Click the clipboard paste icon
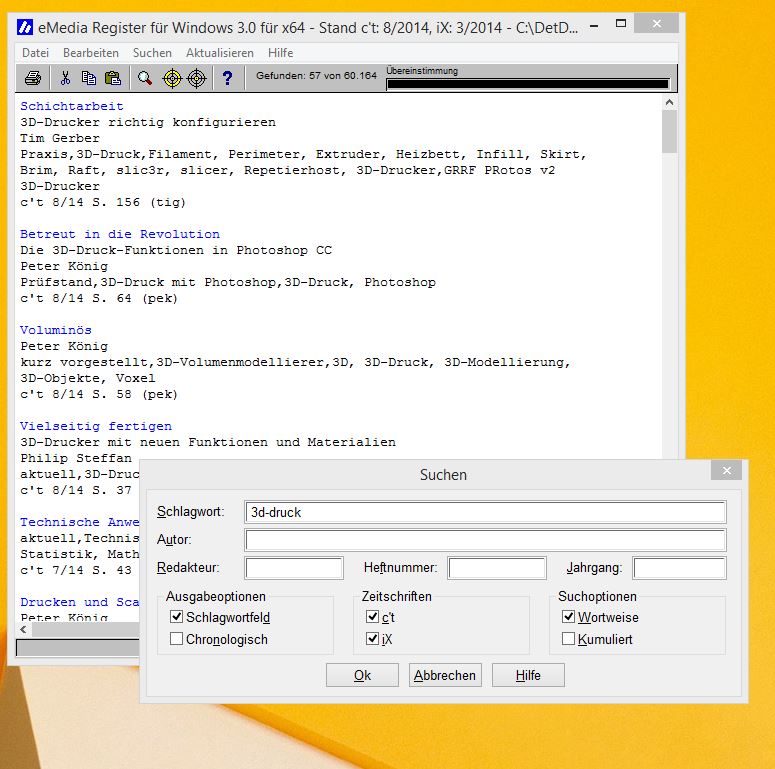This screenshot has height=769, width=775. point(113,78)
